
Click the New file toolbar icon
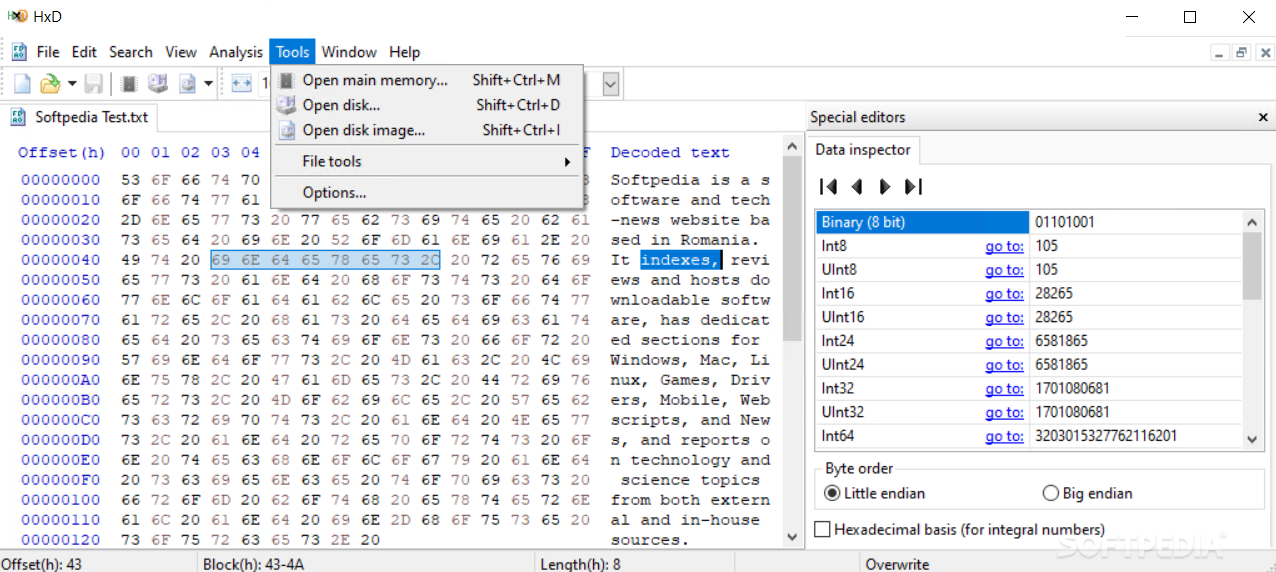[x=22, y=84]
